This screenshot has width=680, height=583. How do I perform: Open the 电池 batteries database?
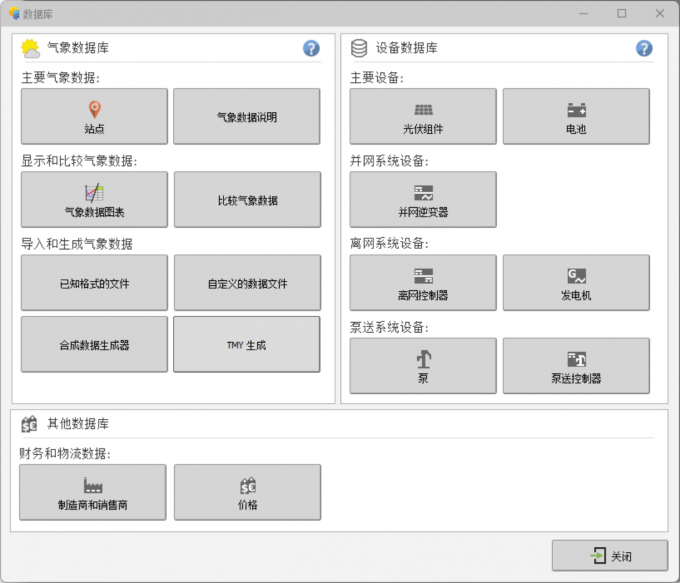pyautogui.click(x=576, y=116)
